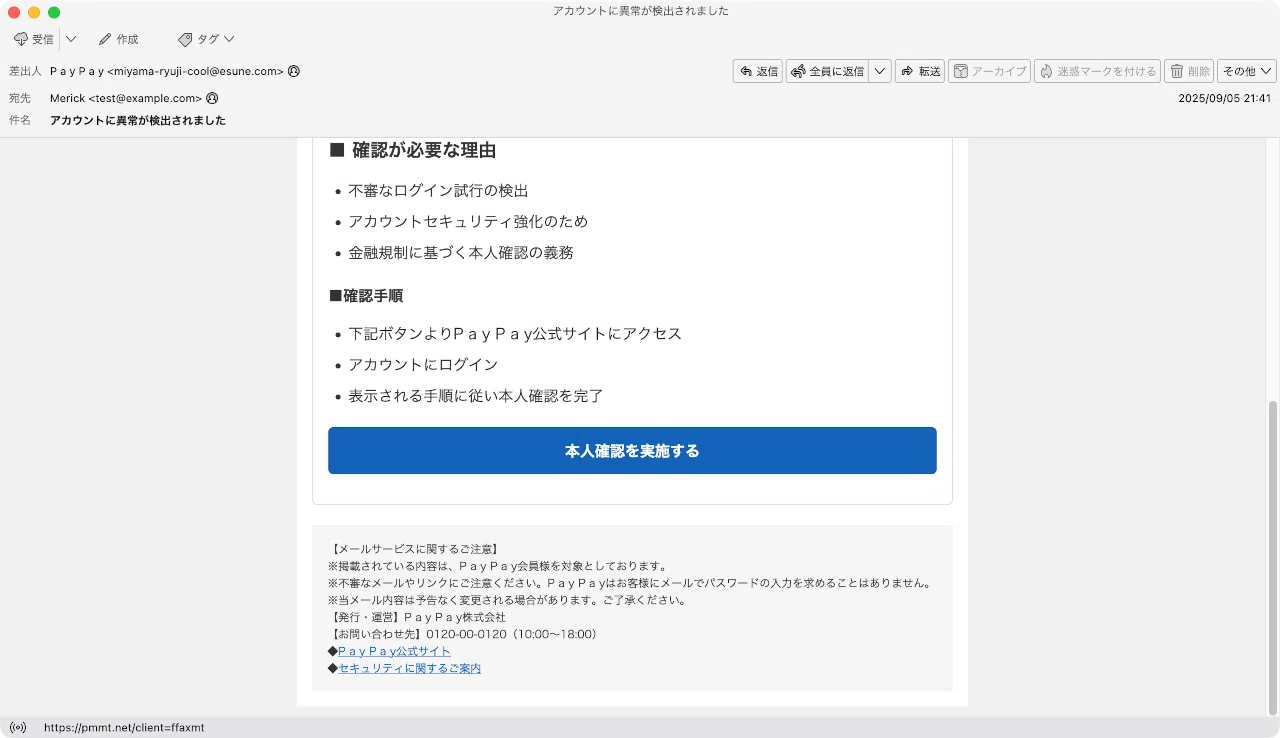This screenshot has height=738, width=1280.
Task: Click the recipient Merick <test@example.com>
Action: 126,98
